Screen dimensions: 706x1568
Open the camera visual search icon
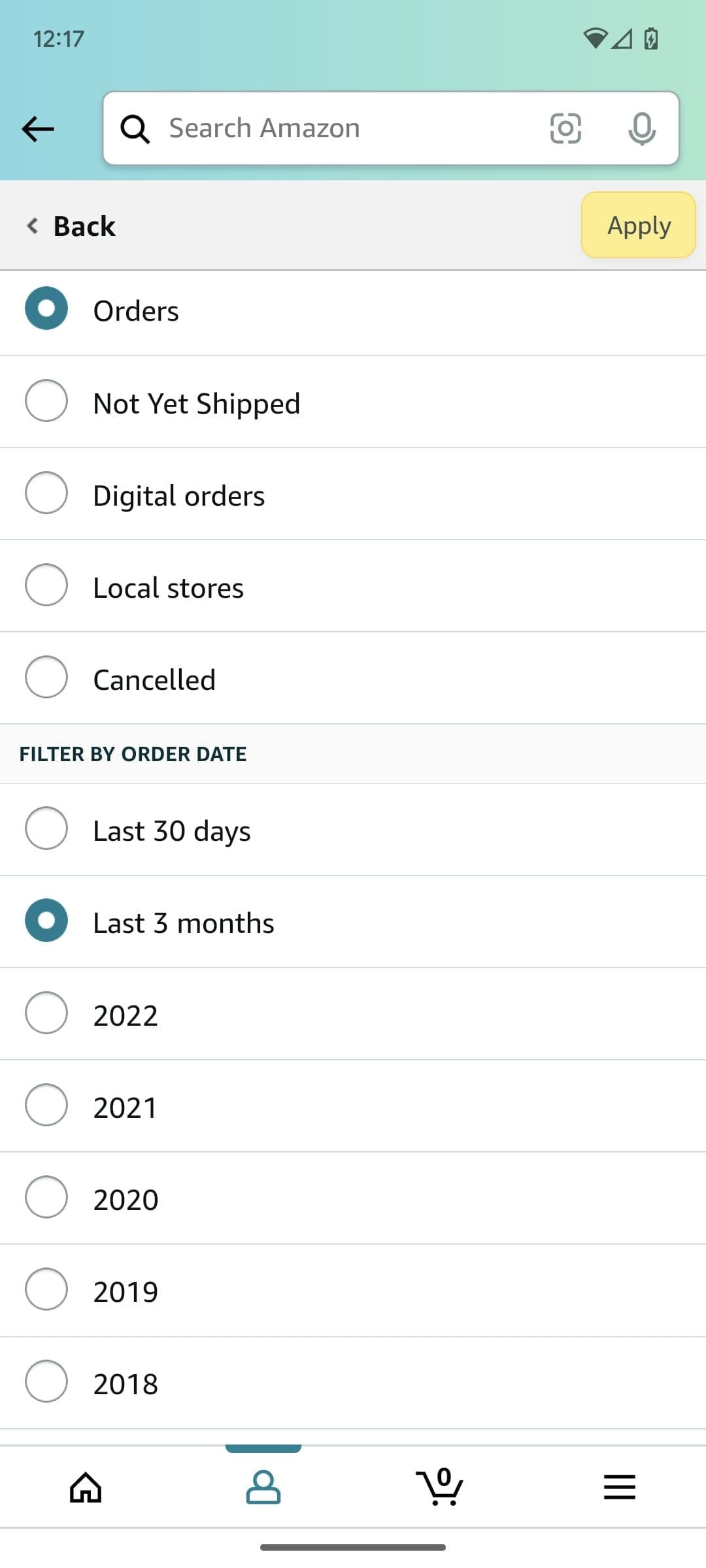point(566,128)
